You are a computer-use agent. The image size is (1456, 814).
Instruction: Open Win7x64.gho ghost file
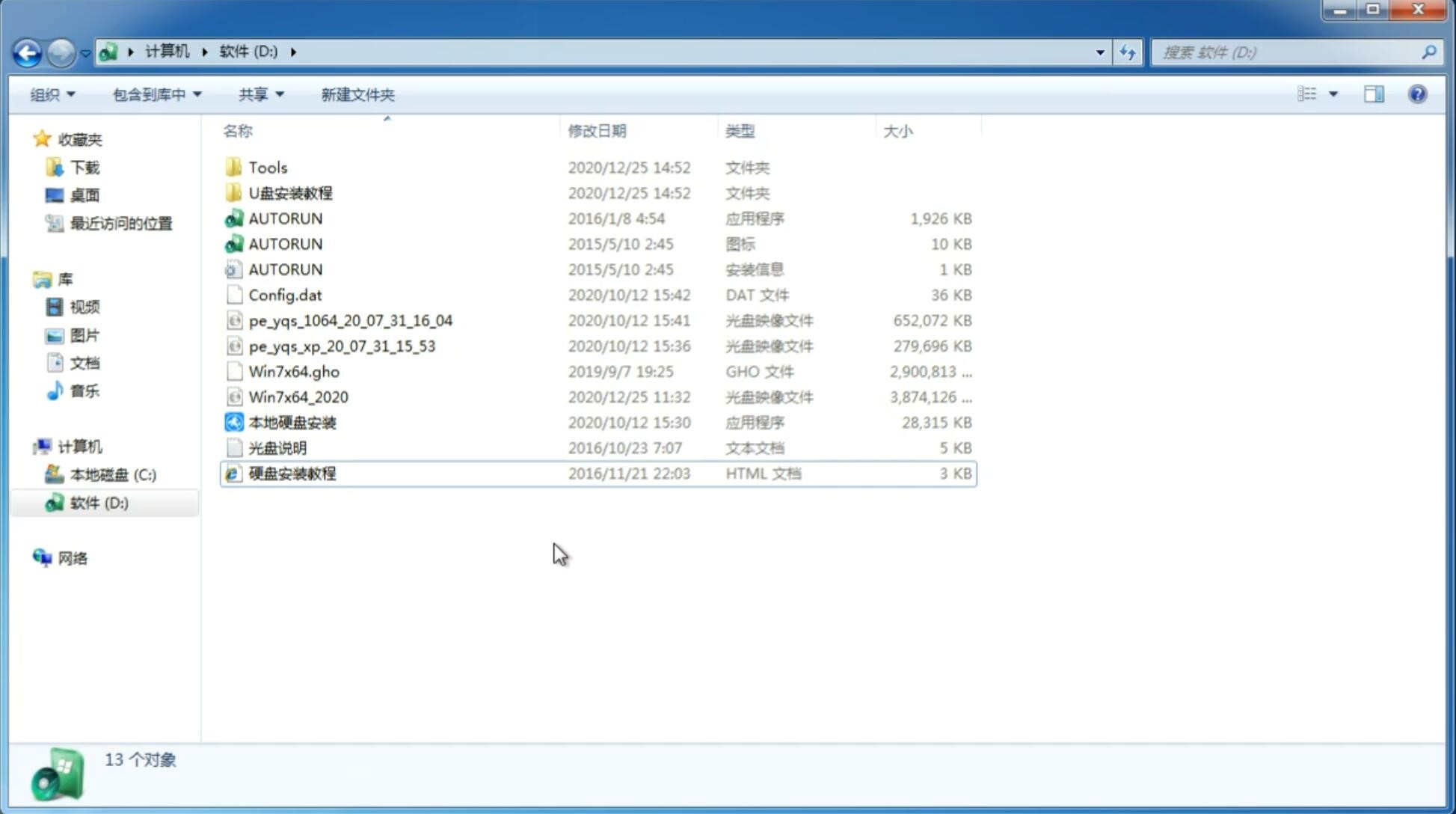(x=295, y=371)
